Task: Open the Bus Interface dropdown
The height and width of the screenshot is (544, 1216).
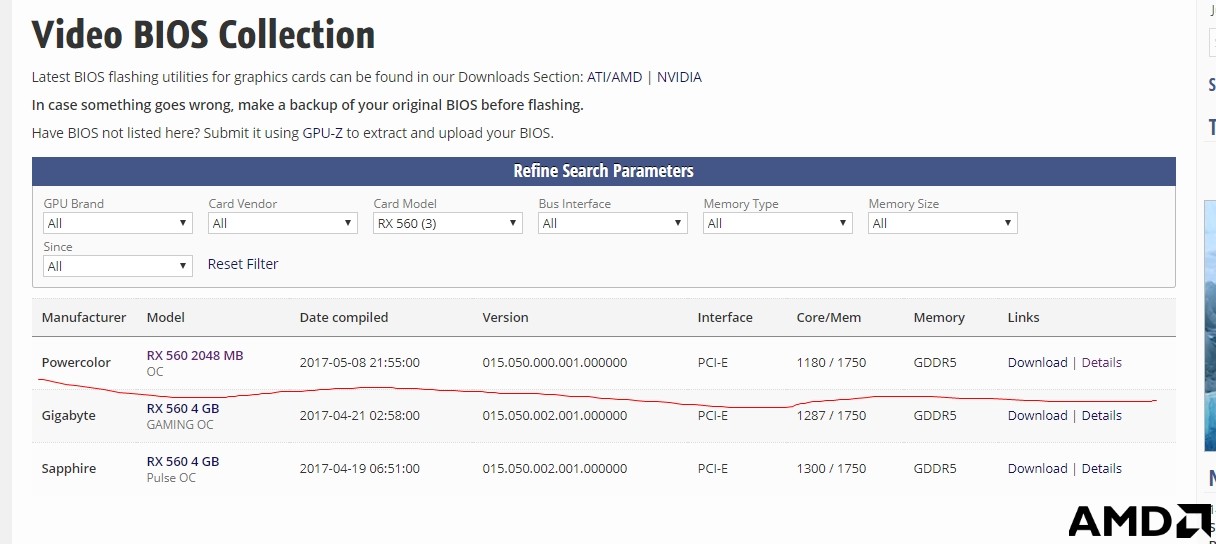Action: (x=613, y=223)
